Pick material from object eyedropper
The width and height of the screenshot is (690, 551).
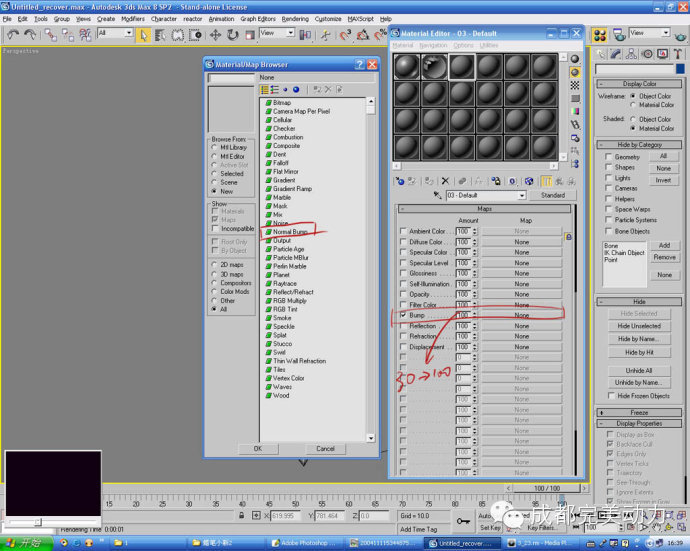tap(437, 195)
